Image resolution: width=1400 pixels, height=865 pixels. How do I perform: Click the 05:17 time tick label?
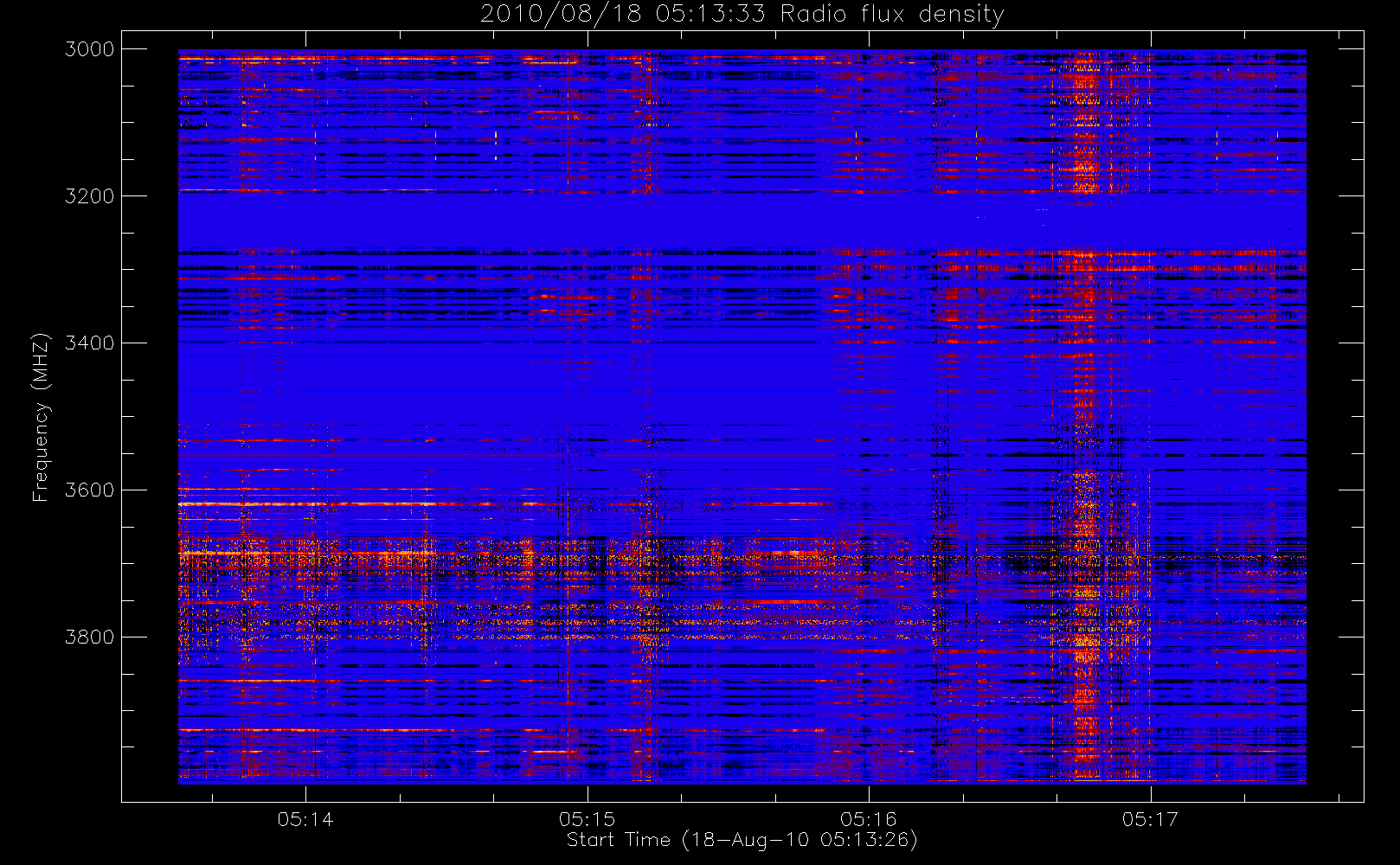[1150, 819]
